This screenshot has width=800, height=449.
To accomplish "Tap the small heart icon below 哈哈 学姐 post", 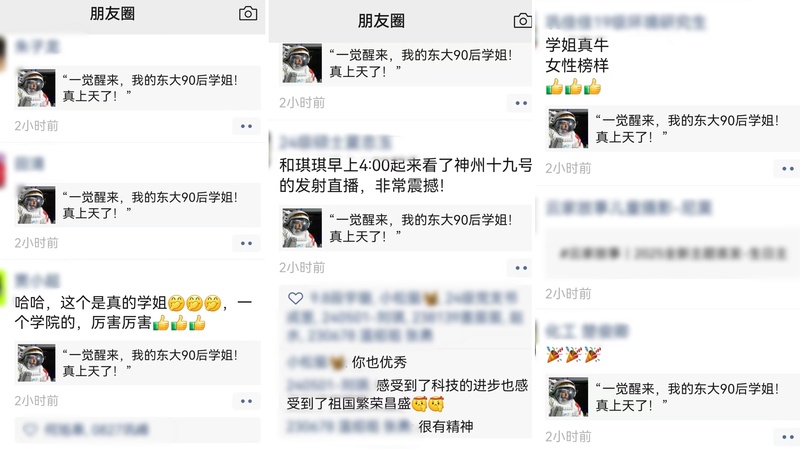I will (30, 430).
